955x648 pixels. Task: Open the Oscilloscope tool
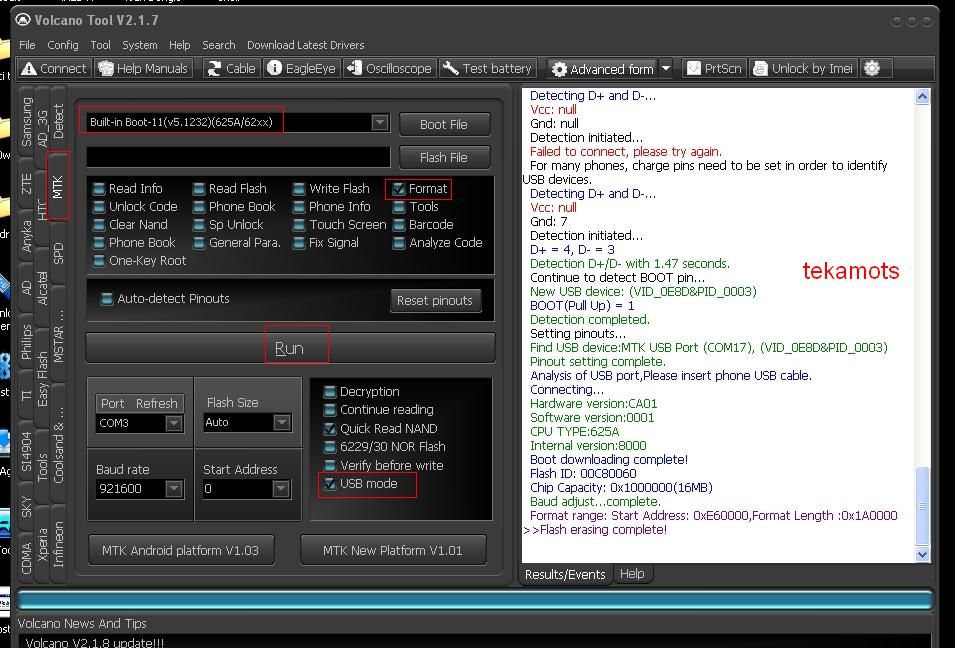tap(389, 68)
